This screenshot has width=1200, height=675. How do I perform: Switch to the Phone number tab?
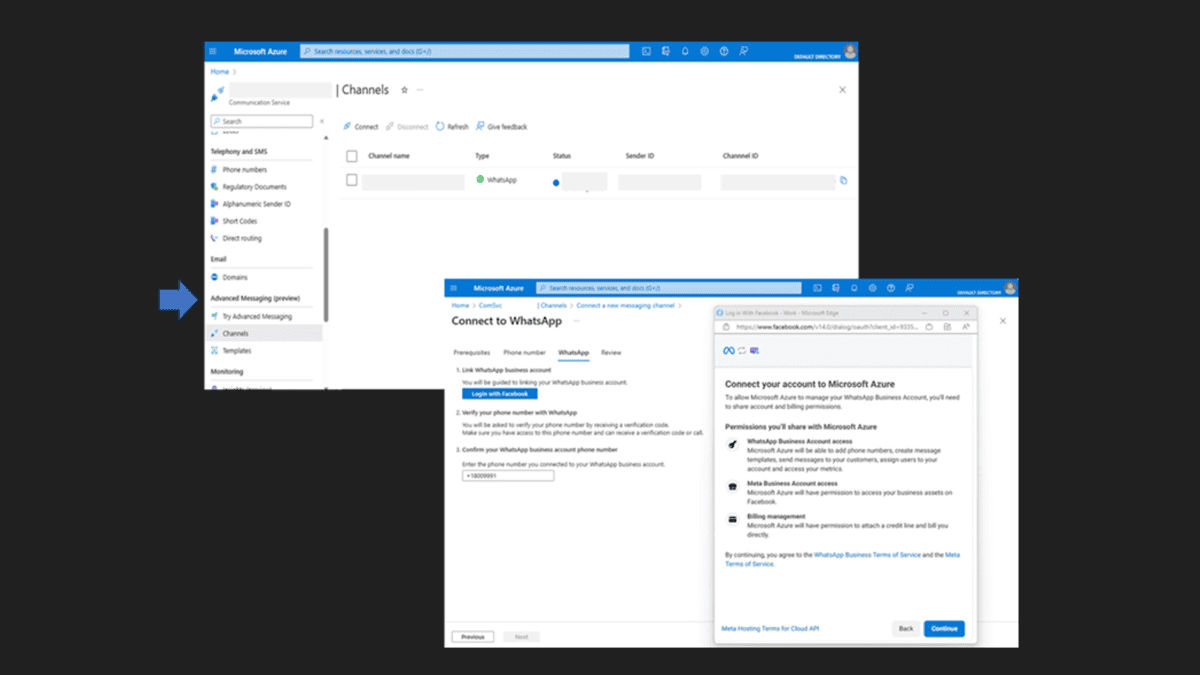(524, 353)
